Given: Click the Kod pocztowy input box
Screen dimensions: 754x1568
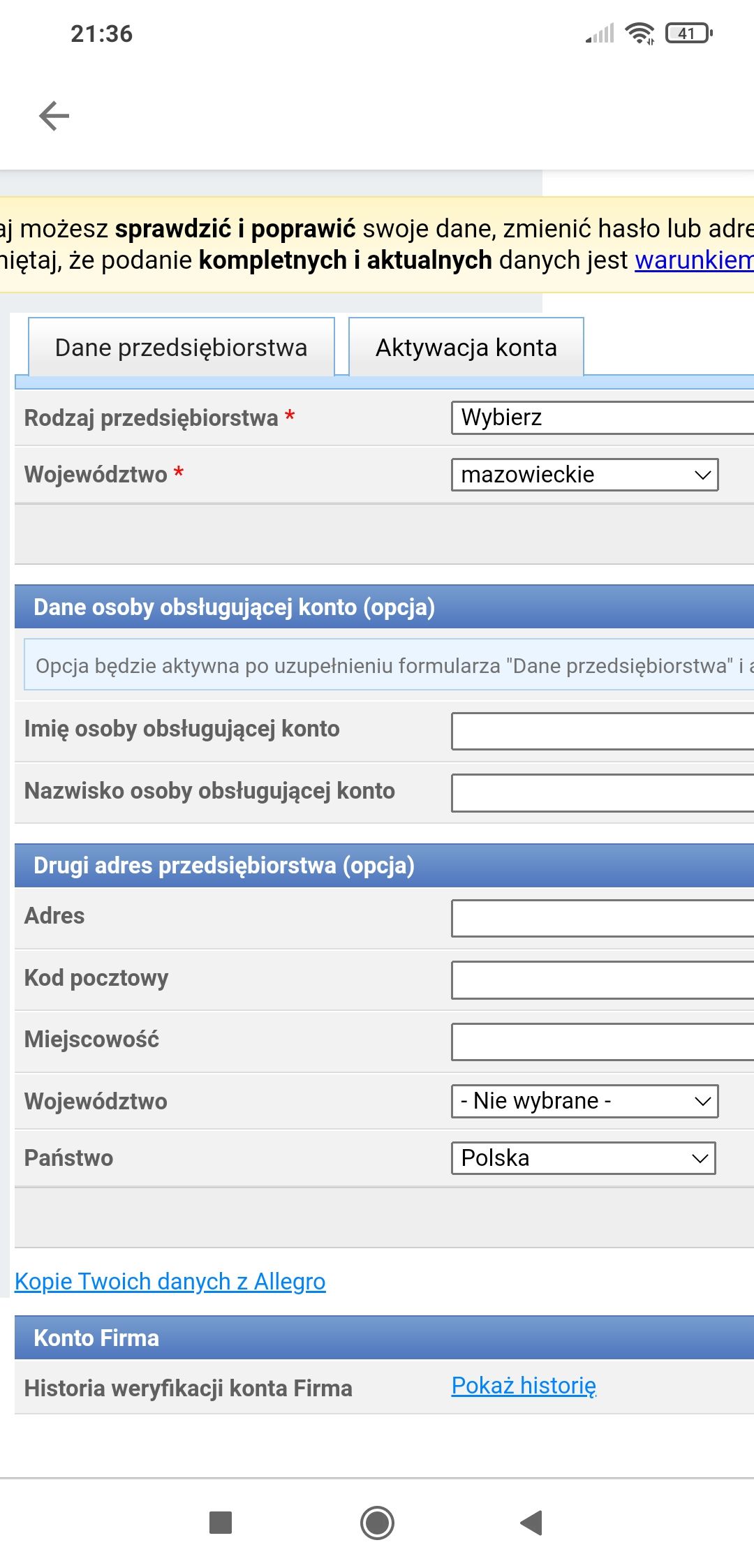Looking at the screenshot, I should (x=600, y=978).
